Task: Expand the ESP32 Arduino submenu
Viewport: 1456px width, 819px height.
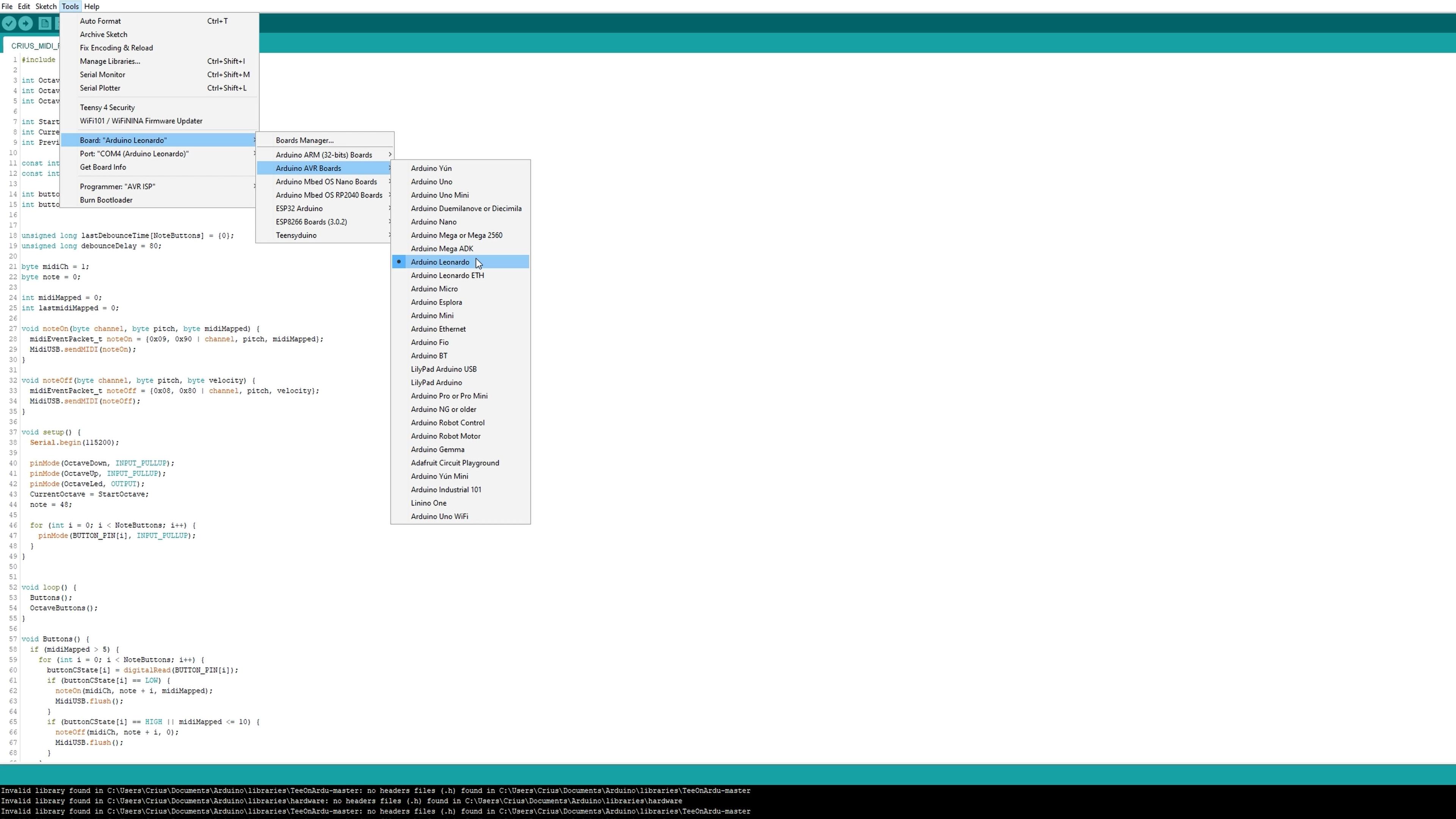Action: tap(299, 209)
